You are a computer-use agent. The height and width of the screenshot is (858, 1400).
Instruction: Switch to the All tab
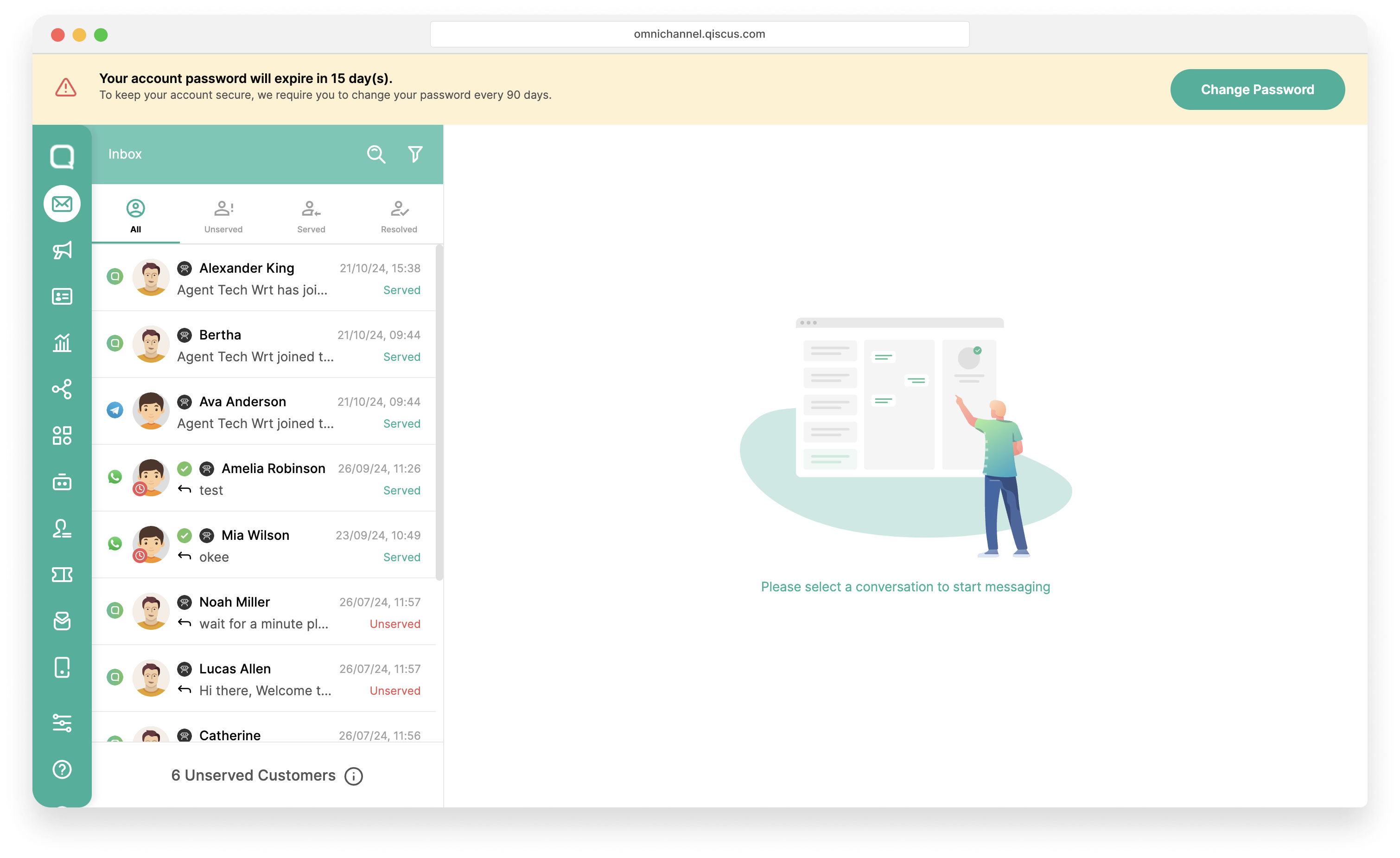click(x=136, y=215)
